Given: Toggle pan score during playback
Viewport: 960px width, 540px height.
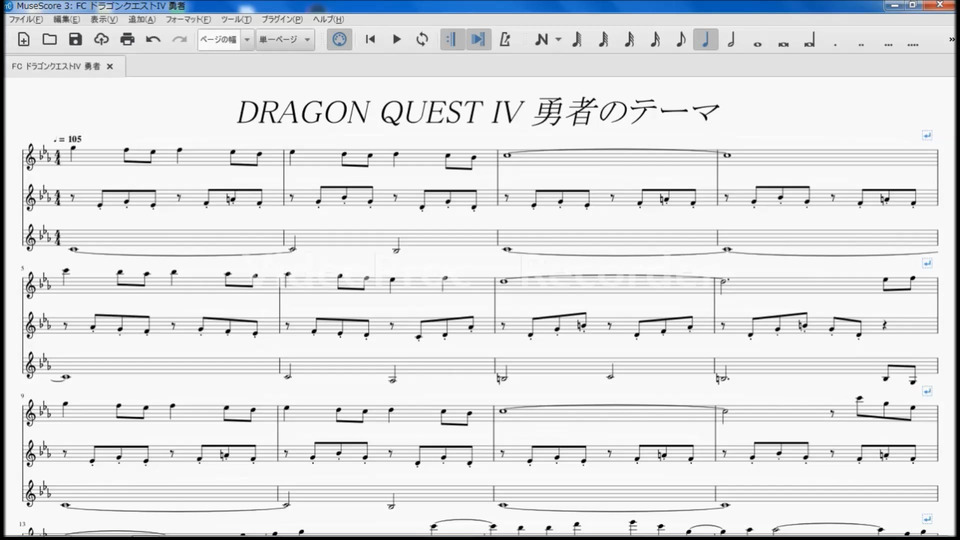Looking at the screenshot, I should pos(478,40).
